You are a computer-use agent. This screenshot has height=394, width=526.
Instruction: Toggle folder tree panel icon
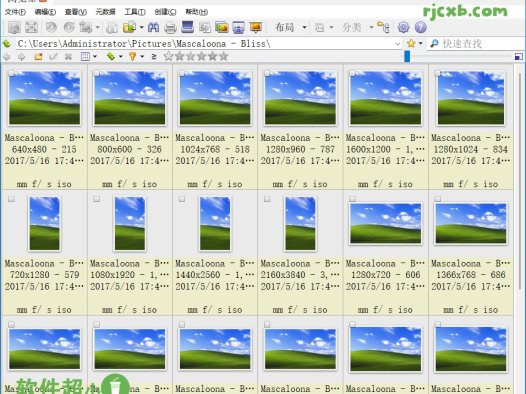tap(383, 27)
